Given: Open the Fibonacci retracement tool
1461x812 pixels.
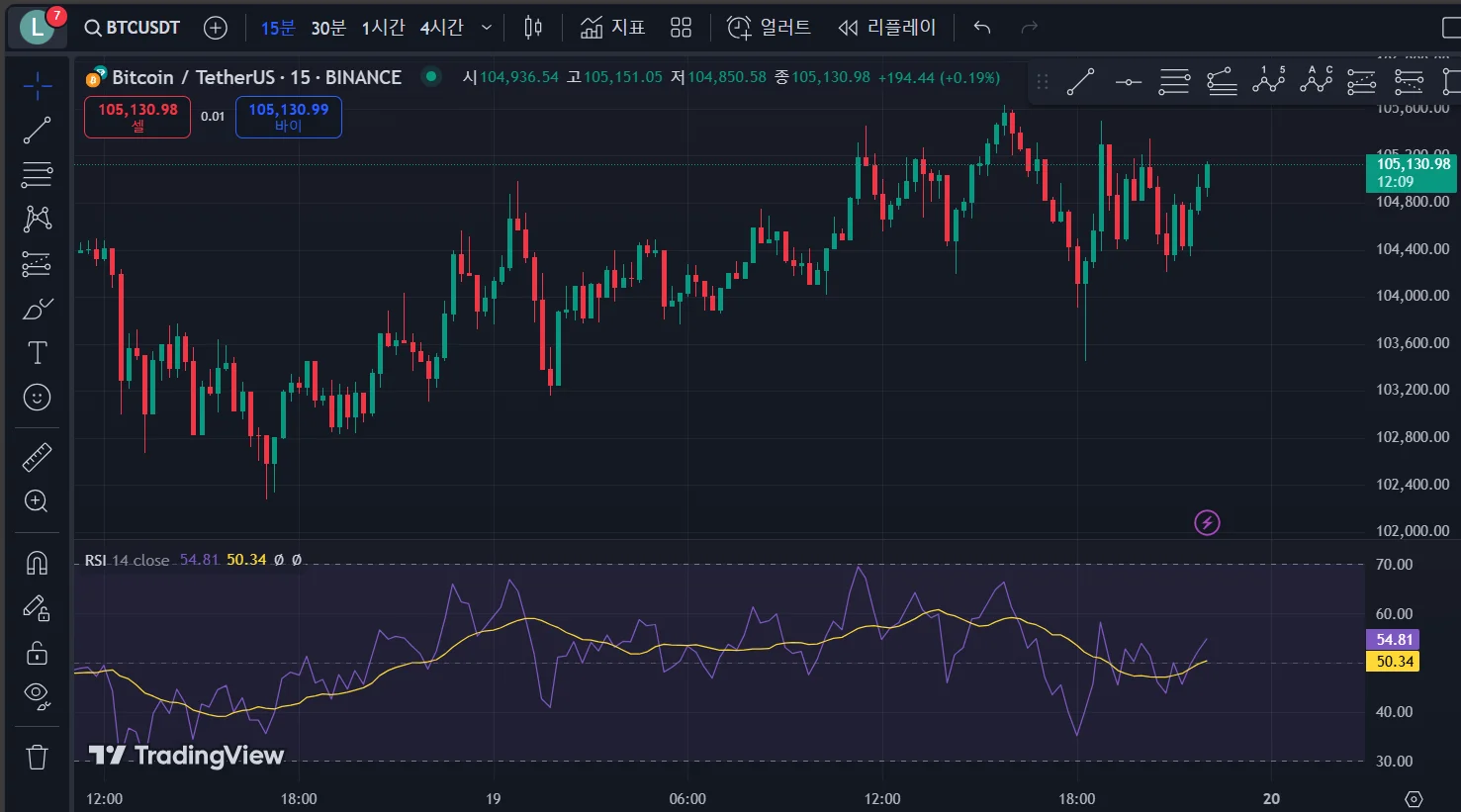Looking at the screenshot, I should [x=37, y=175].
